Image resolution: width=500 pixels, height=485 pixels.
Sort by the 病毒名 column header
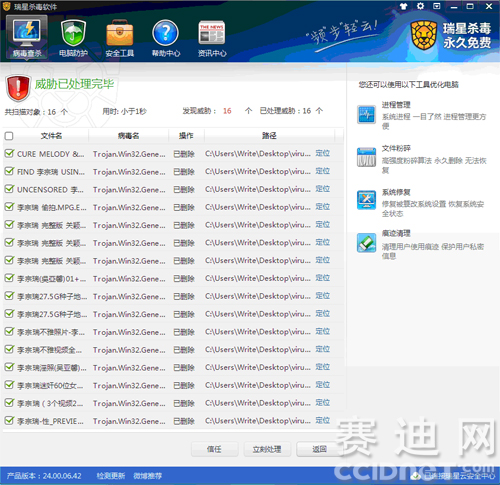click(x=129, y=136)
